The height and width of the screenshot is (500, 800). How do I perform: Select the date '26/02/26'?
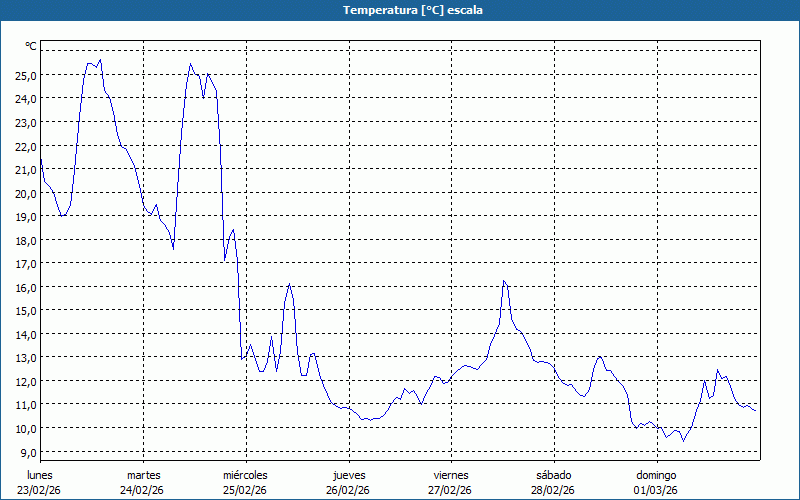coord(348,491)
